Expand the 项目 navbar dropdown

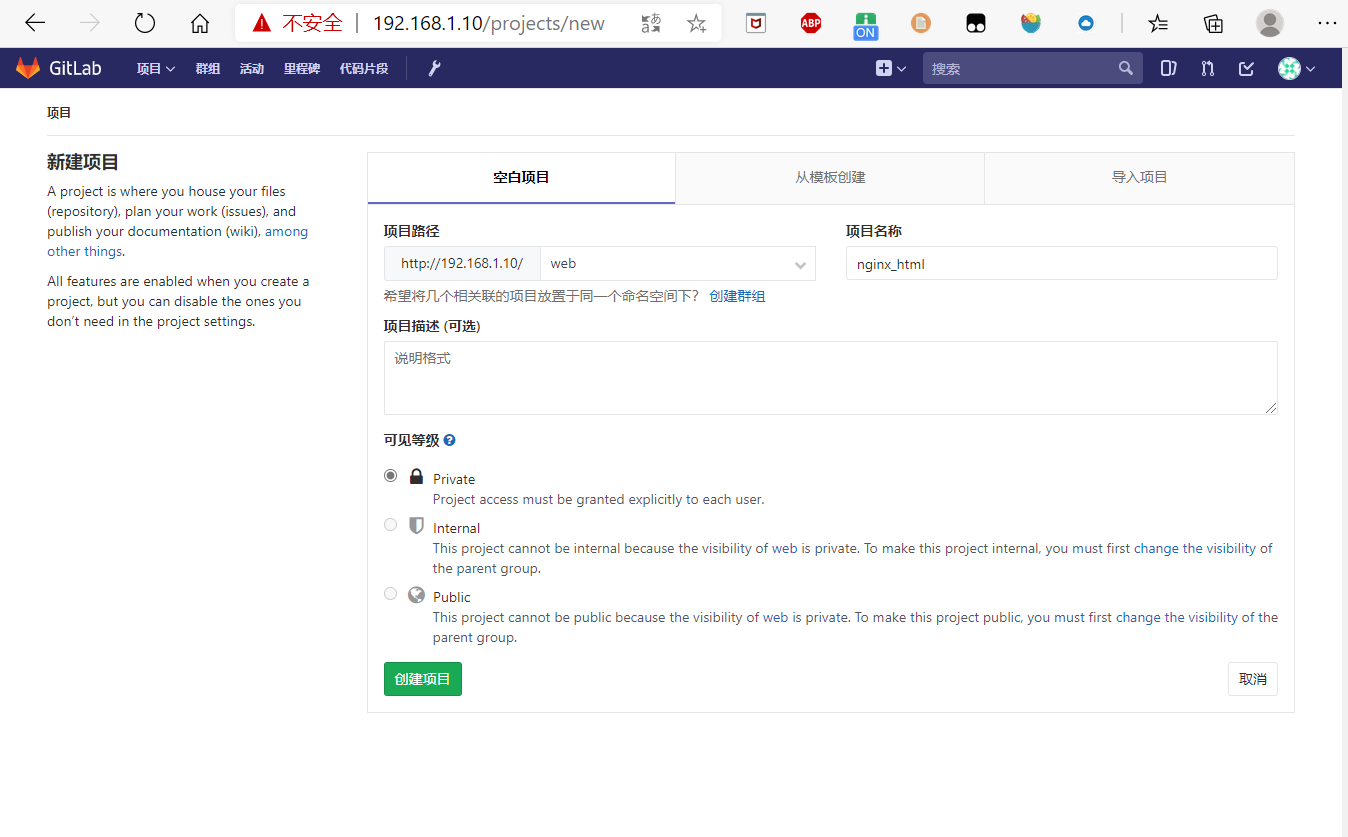click(156, 68)
